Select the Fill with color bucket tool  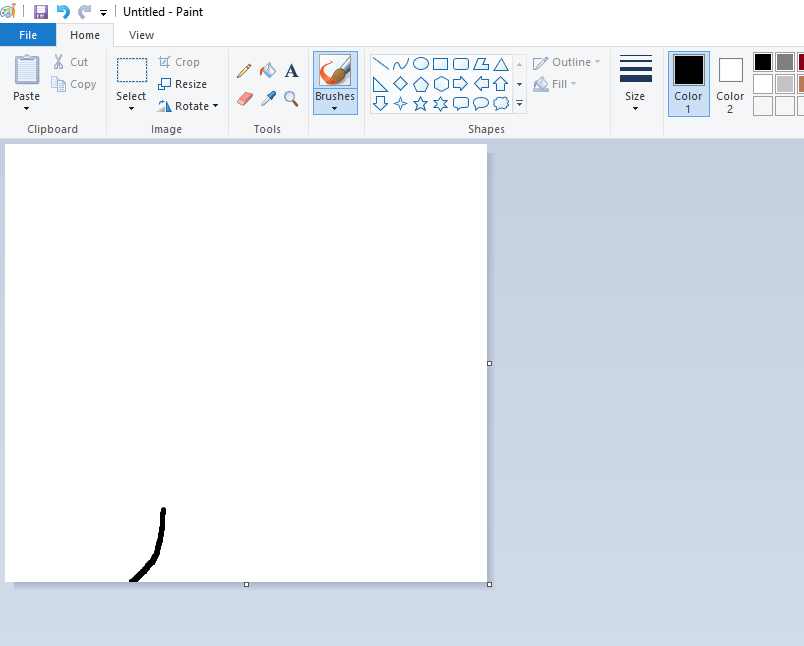click(268, 71)
